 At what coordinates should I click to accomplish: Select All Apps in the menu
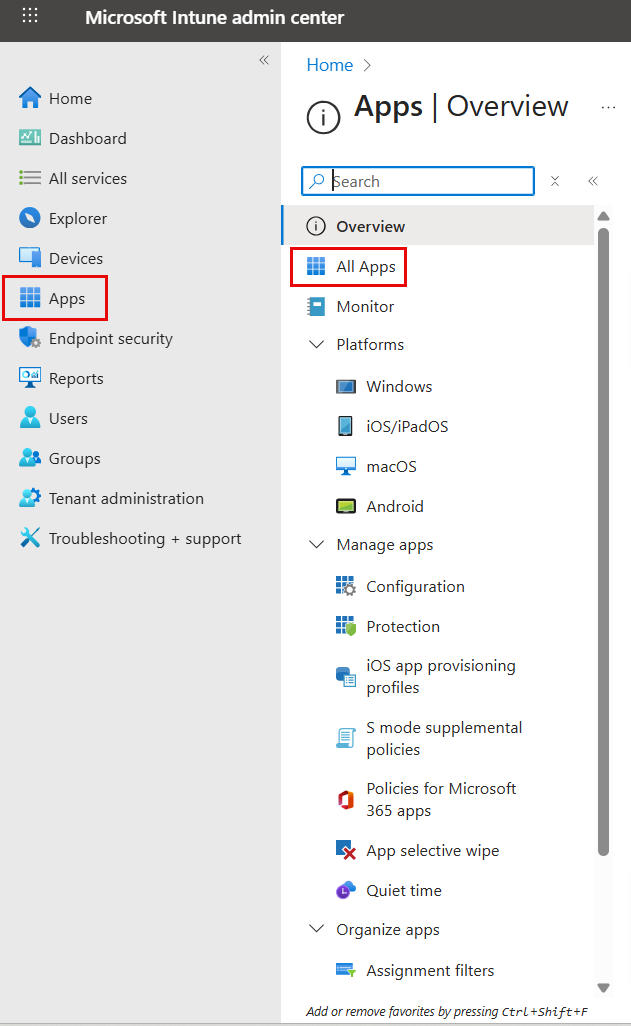[365, 266]
